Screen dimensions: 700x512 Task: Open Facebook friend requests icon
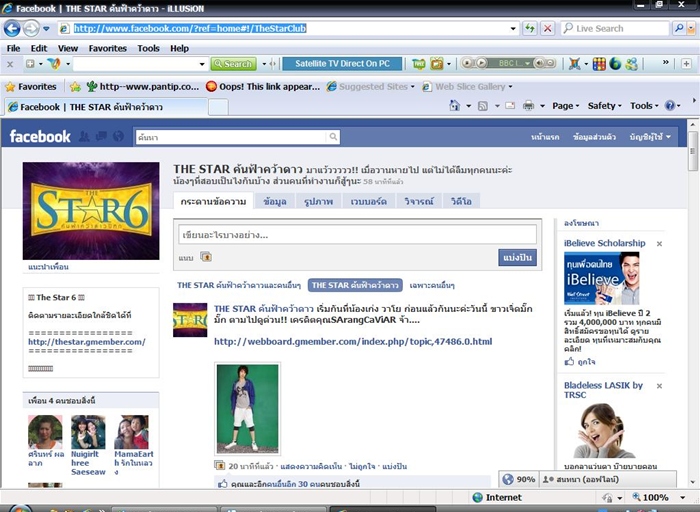[x=84, y=137]
